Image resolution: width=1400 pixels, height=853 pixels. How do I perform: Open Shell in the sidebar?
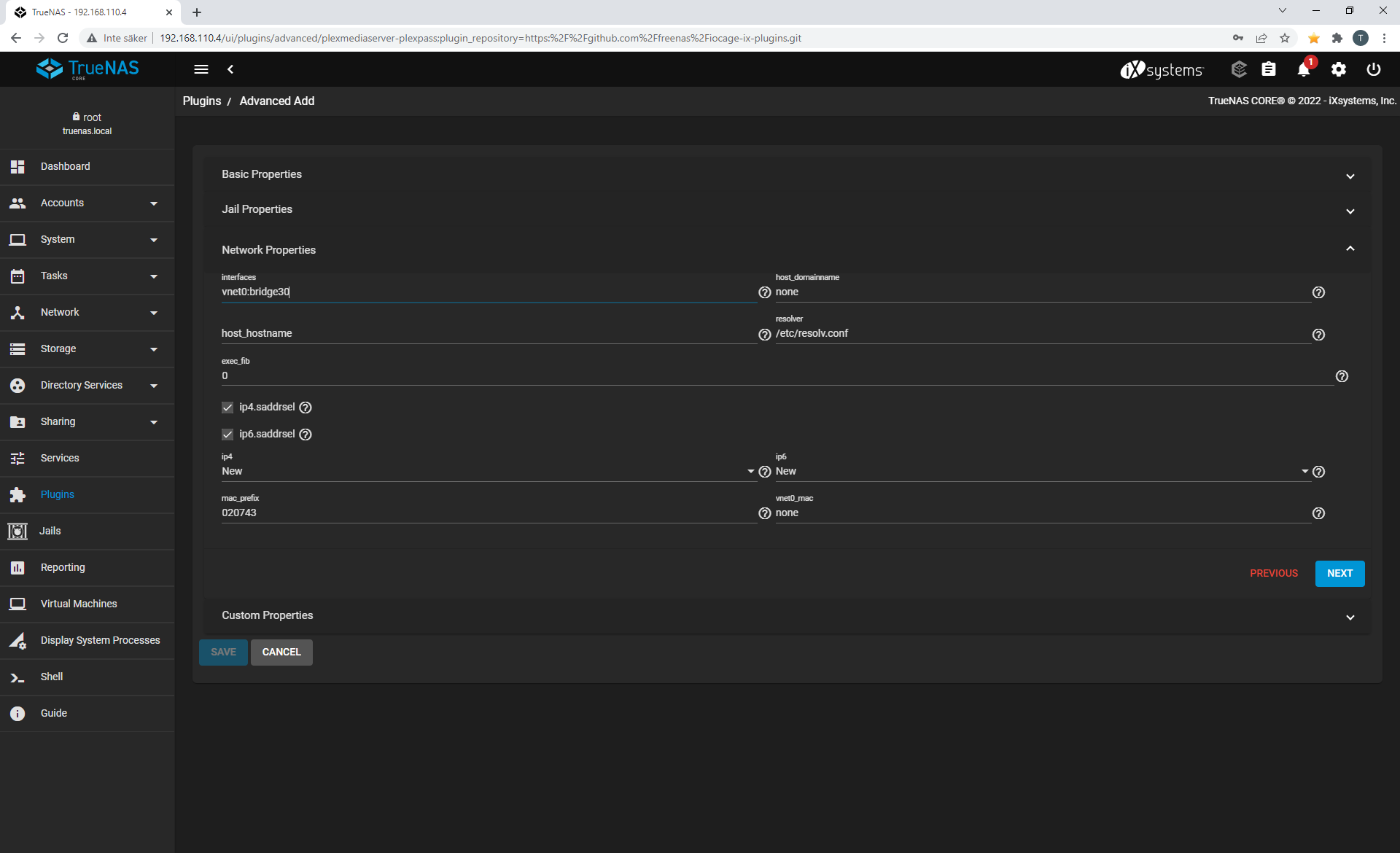click(87, 677)
